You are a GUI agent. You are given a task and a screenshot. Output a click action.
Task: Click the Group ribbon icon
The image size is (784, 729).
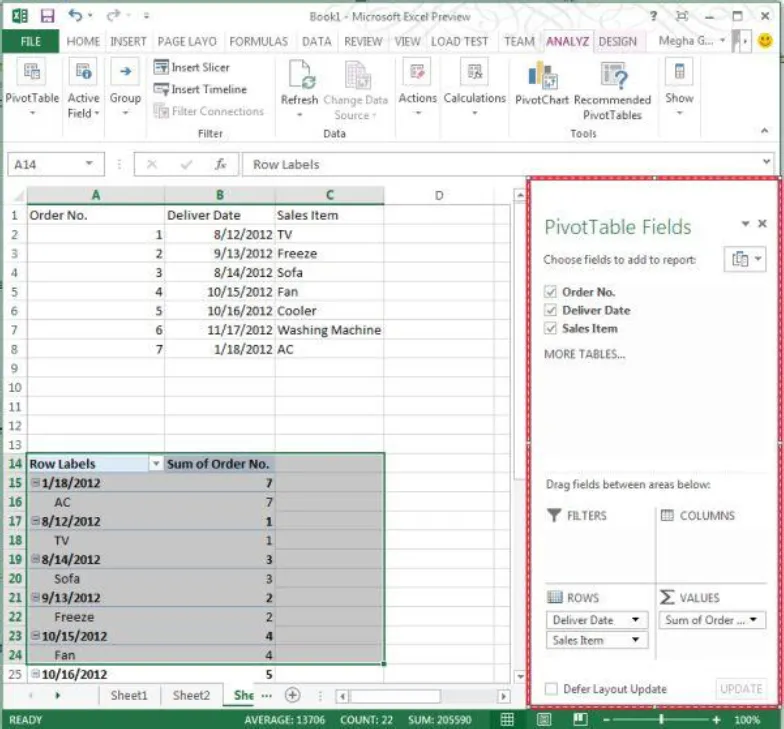click(x=125, y=72)
